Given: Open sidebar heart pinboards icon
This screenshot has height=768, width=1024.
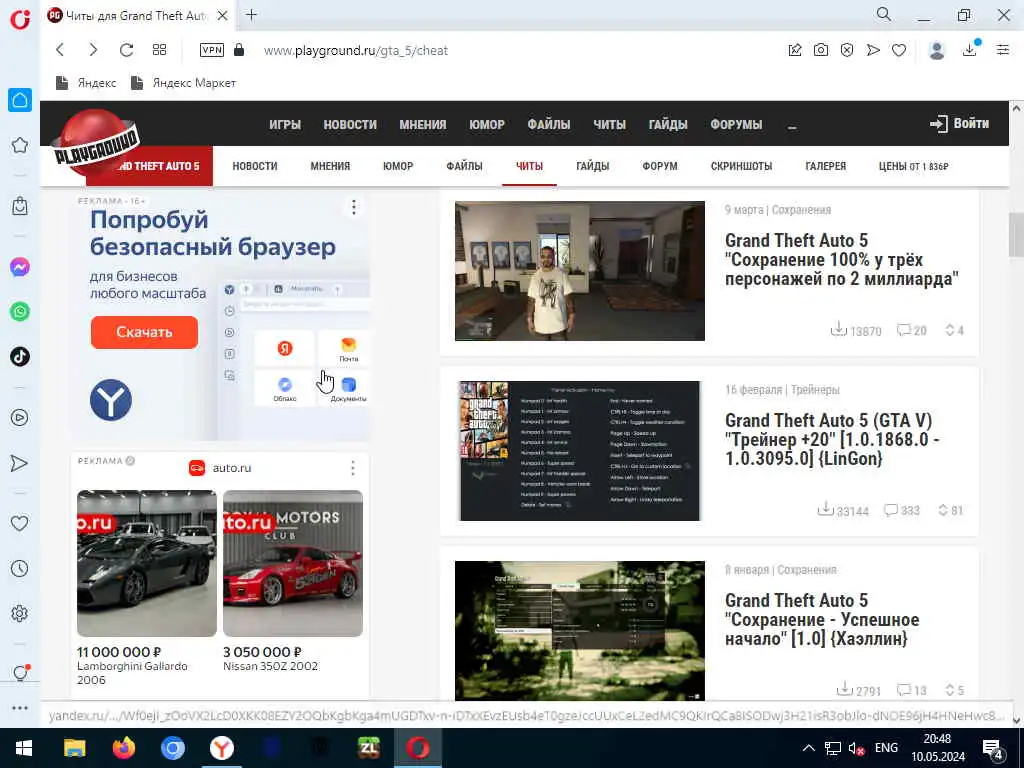Looking at the screenshot, I should click(20, 523).
